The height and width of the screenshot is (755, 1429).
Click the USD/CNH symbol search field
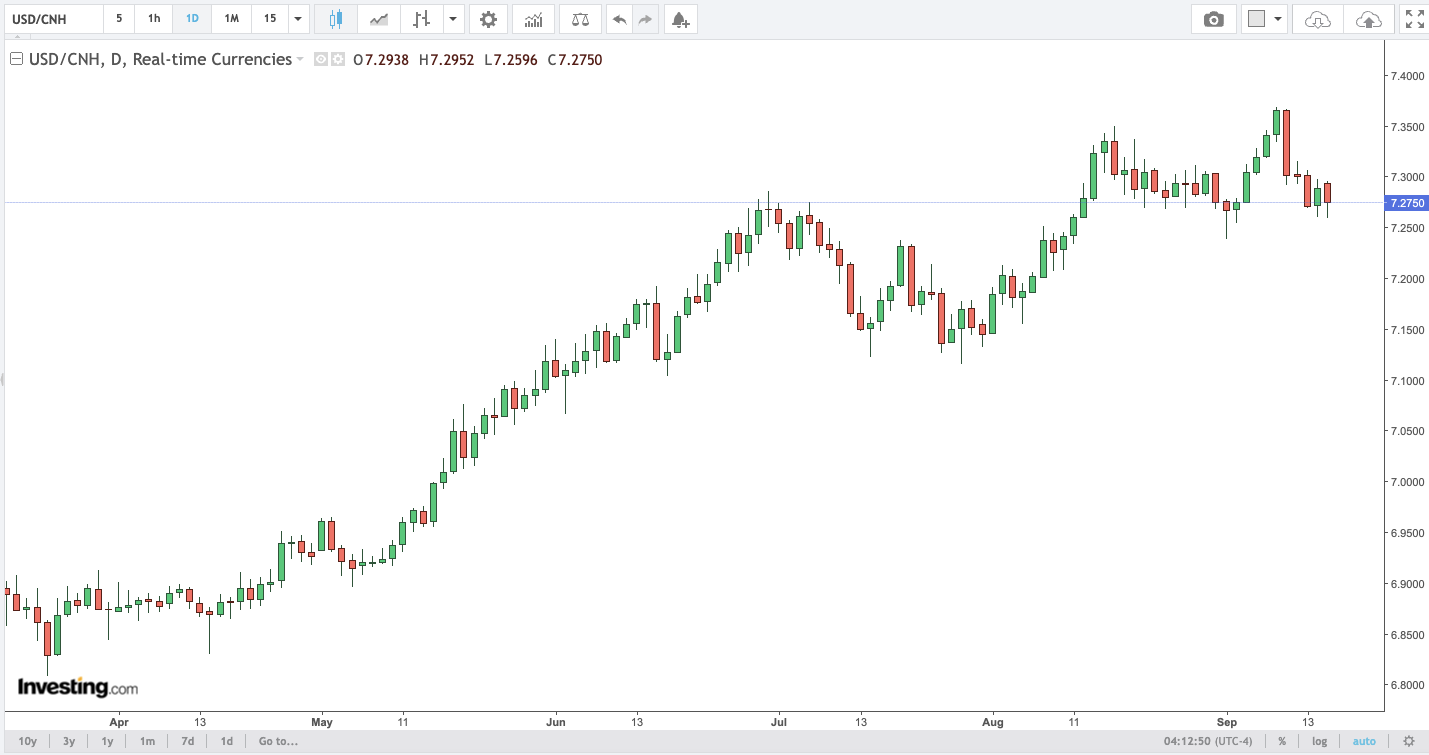pyautogui.click(x=52, y=19)
